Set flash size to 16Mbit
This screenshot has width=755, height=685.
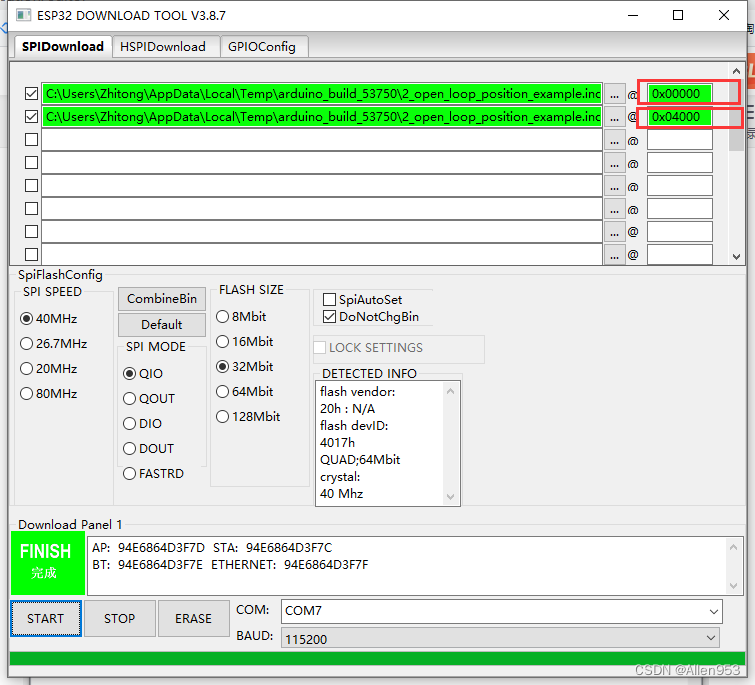[x=245, y=342]
